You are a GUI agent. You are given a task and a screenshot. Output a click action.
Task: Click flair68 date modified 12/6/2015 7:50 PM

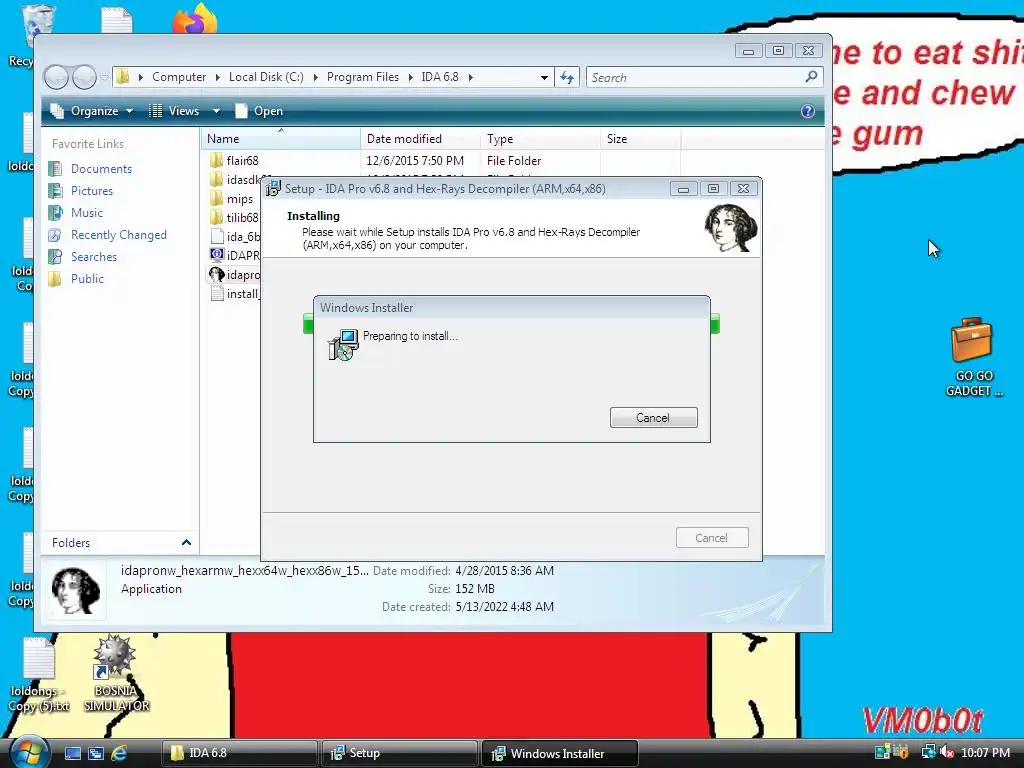(415, 161)
